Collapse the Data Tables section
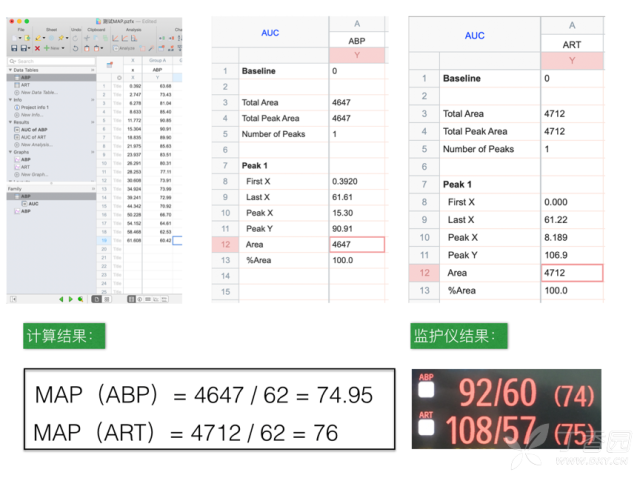640x478 pixels. click(10, 71)
